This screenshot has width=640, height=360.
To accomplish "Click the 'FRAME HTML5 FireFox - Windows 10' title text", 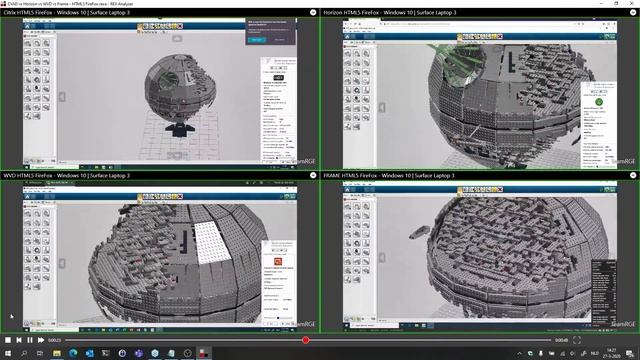I will [x=365, y=176].
